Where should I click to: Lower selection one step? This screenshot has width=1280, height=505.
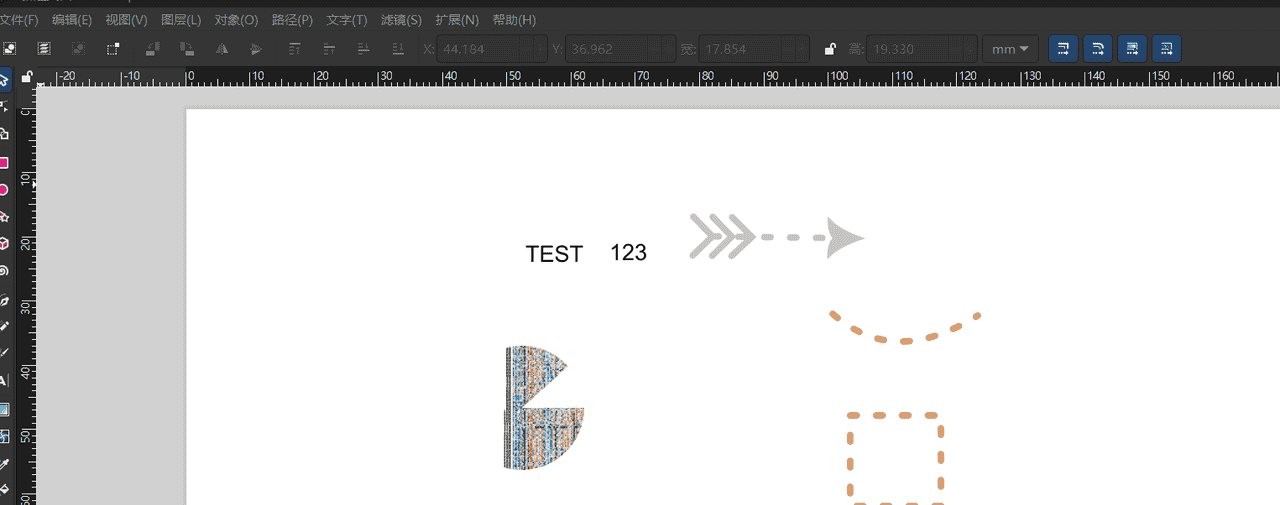pyautogui.click(x=364, y=48)
